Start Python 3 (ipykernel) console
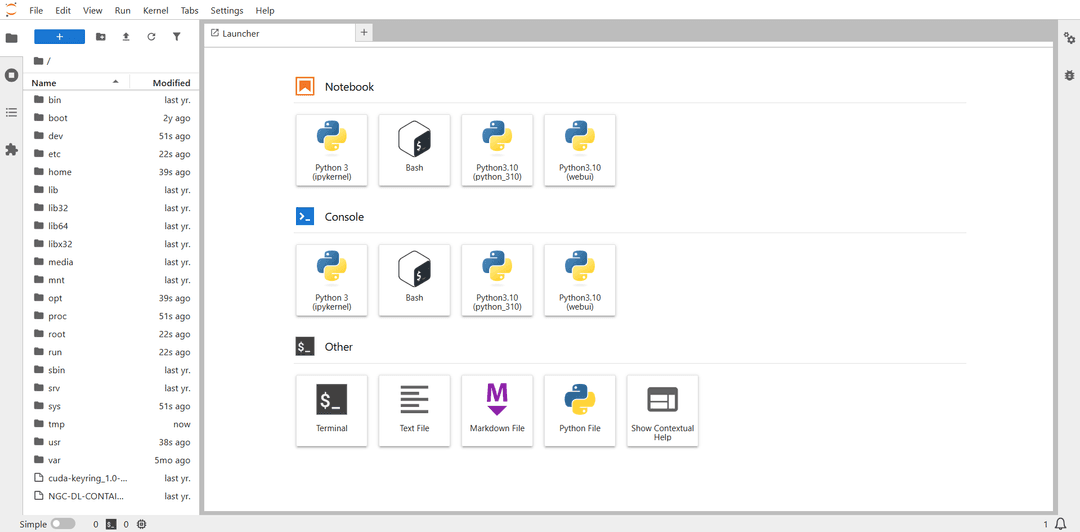The image size is (1080, 532). 332,280
